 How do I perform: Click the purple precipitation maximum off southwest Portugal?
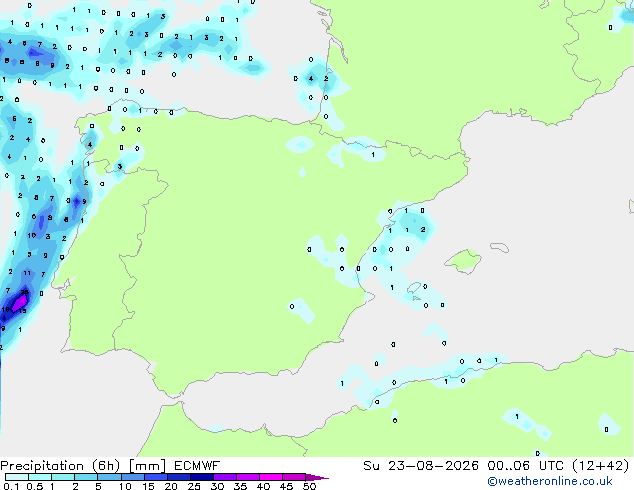[20, 302]
